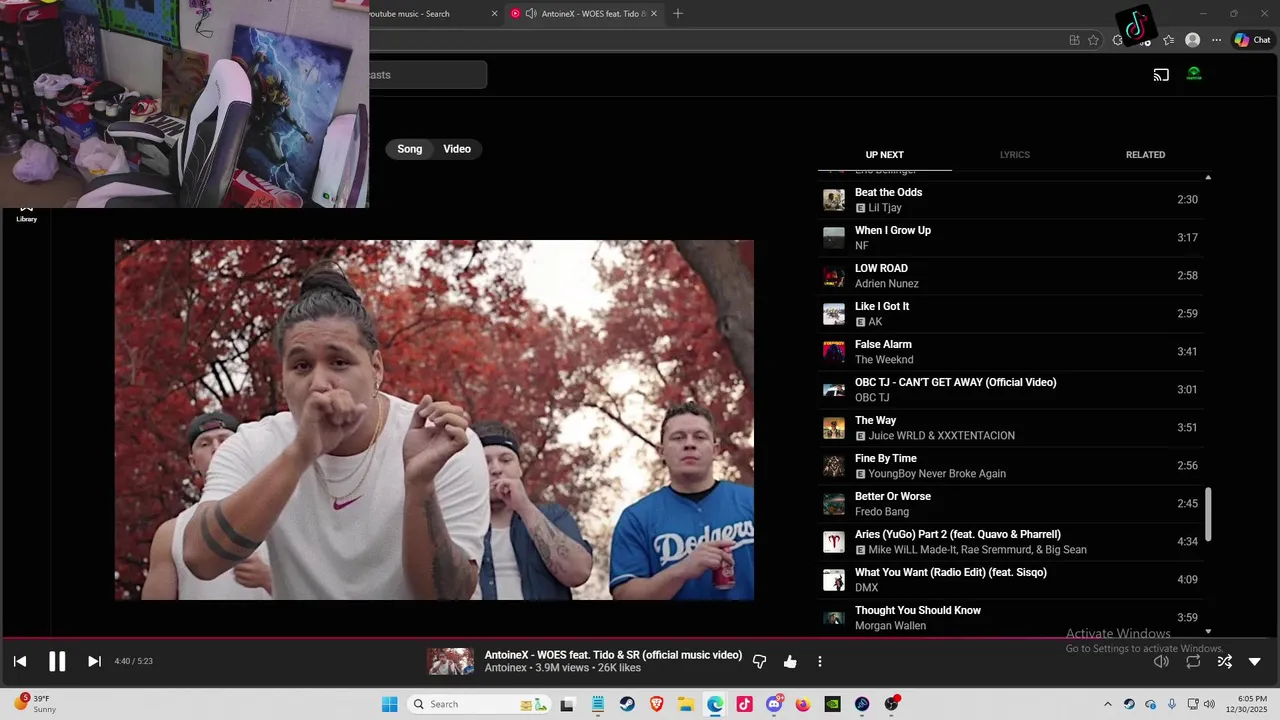1280x720 pixels.
Task: Add this page to favorites
Action: pyautogui.click(x=1093, y=40)
